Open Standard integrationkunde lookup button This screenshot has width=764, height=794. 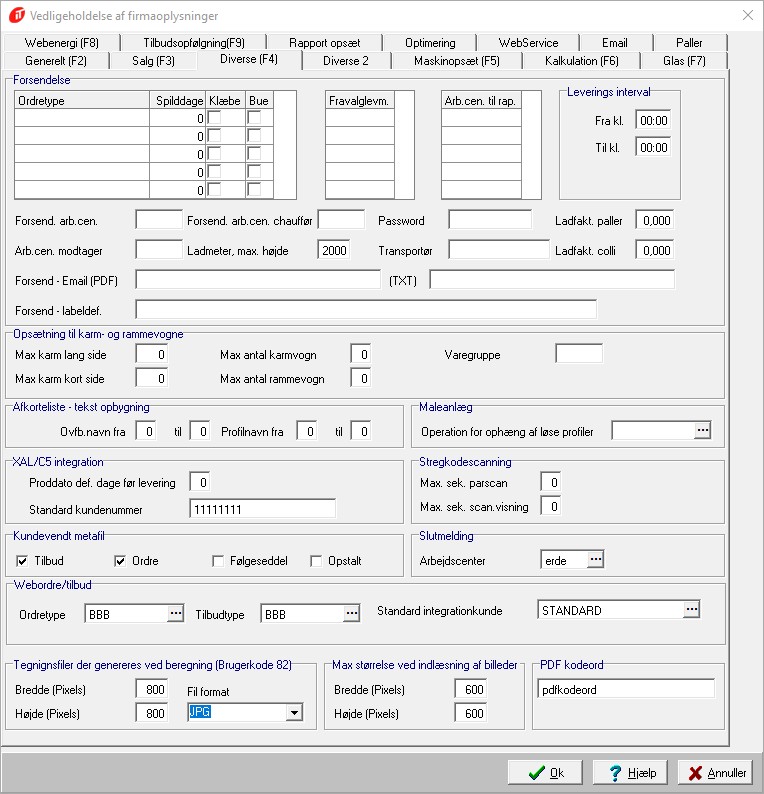[x=691, y=609]
